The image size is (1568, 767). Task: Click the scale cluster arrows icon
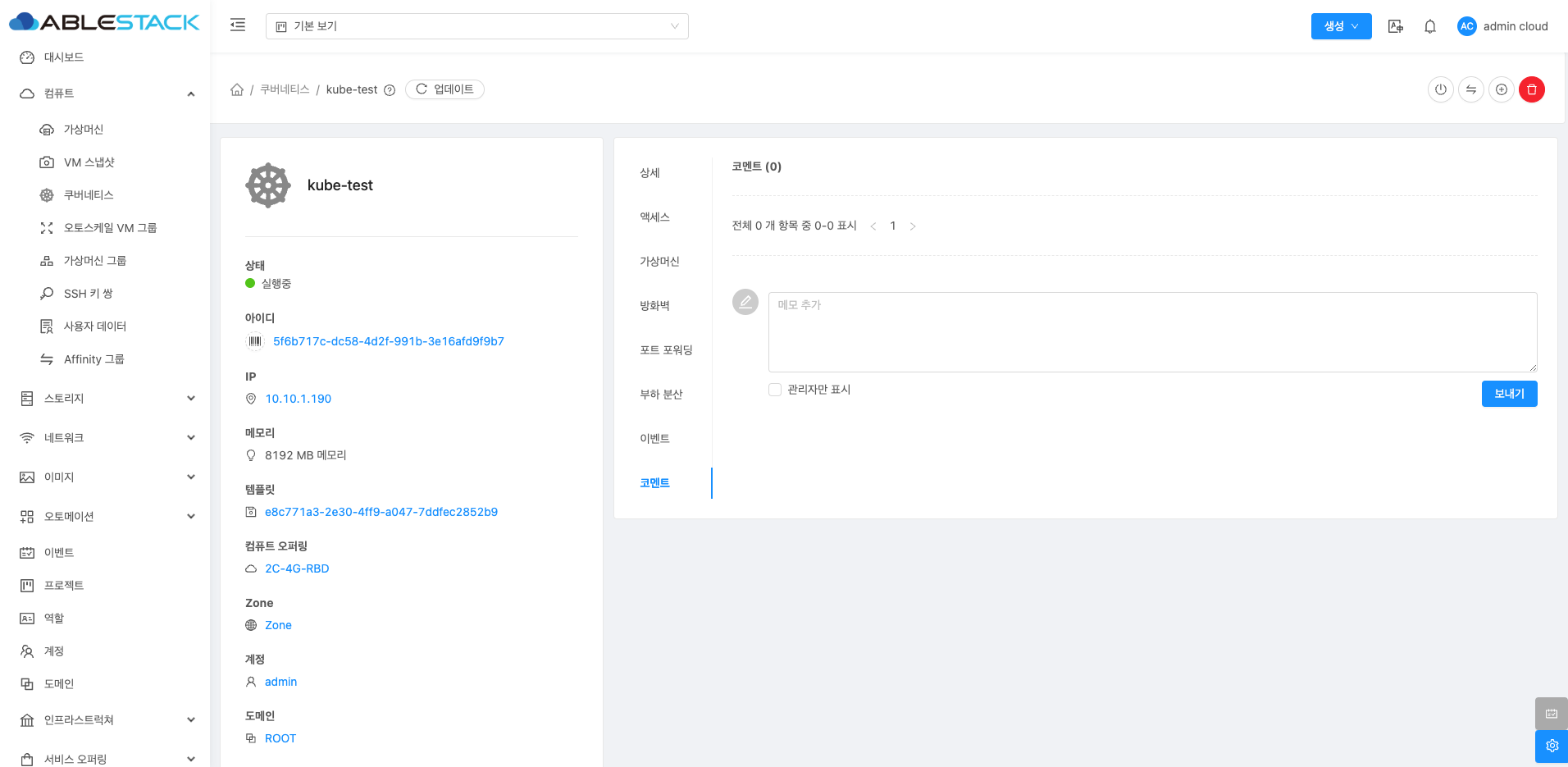tap(1470, 89)
